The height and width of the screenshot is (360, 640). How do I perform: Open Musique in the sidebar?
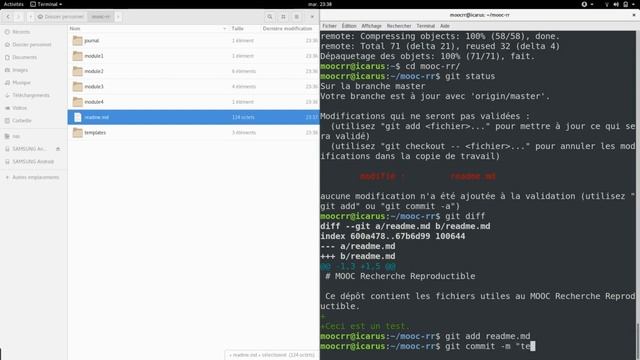pyautogui.click(x=21, y=82)
